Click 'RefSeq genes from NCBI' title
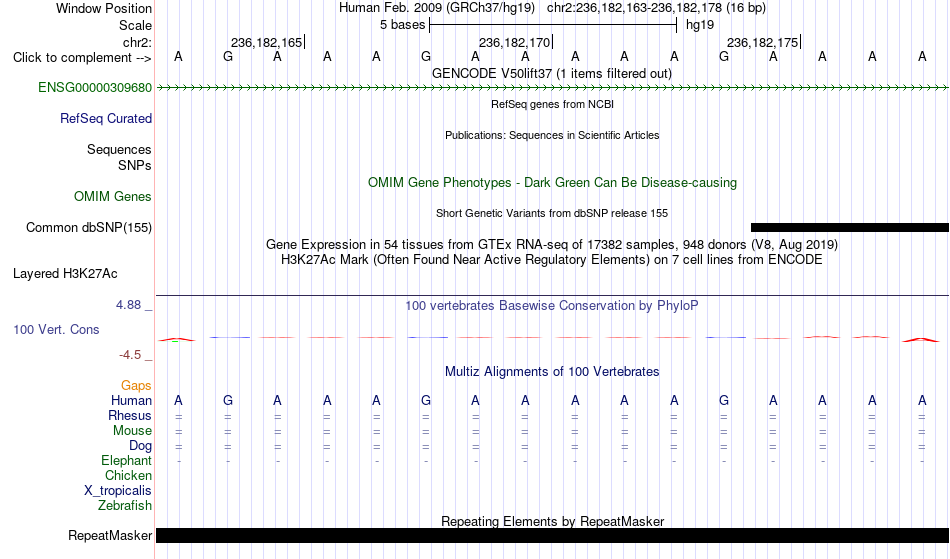950x559 pixels. pyautogui.click(x=552, y=104)
